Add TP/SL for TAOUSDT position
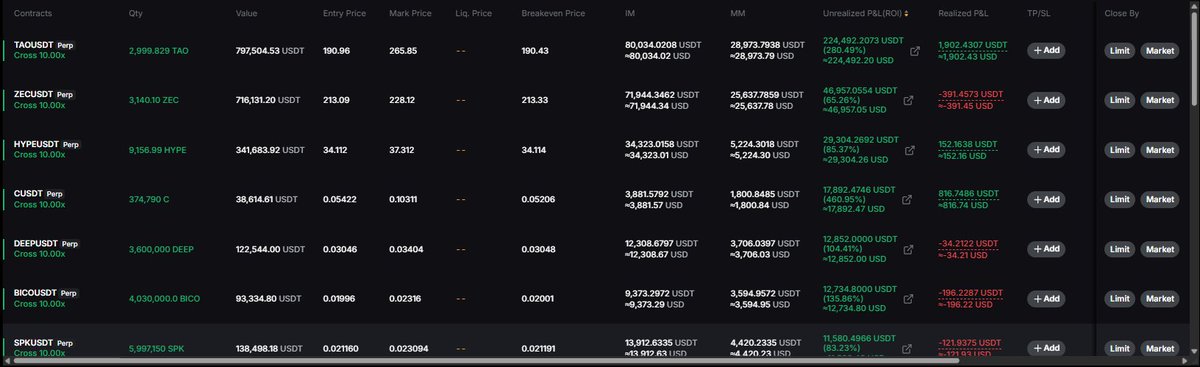Image resolution: width=1200 pixels, height=367 pixels. (x=1046, y=50)
